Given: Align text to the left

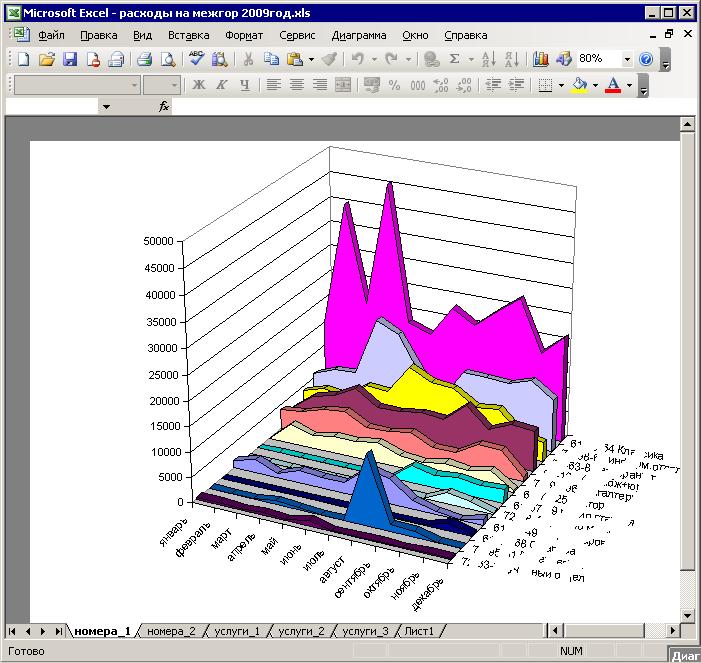Looking at the screenshot, I should coord(274,85).
